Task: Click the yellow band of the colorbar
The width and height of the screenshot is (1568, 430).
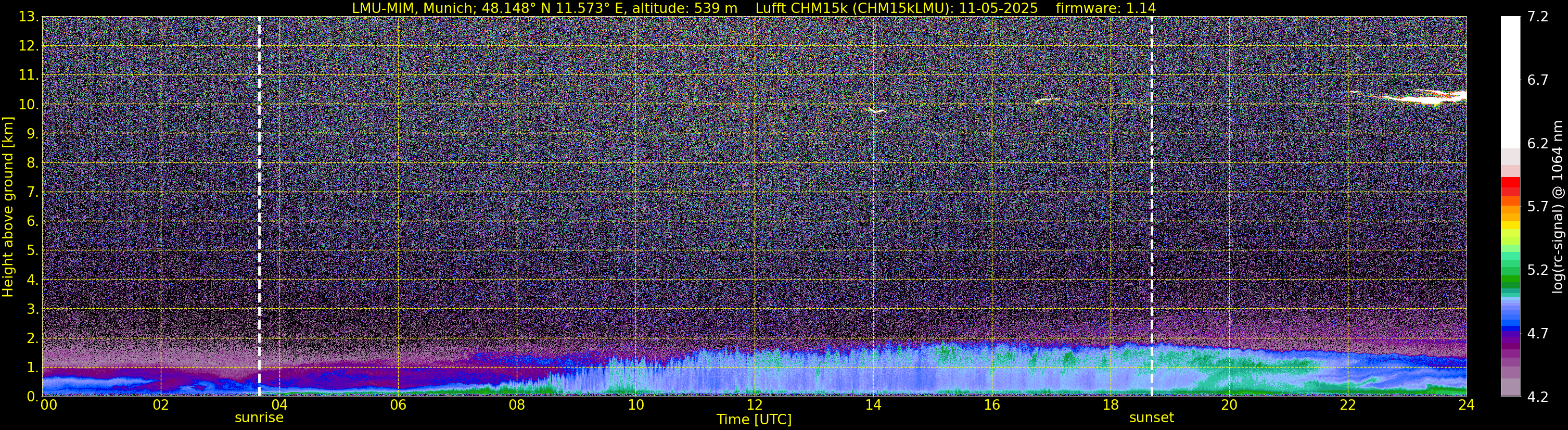Action: [1510, 226]
